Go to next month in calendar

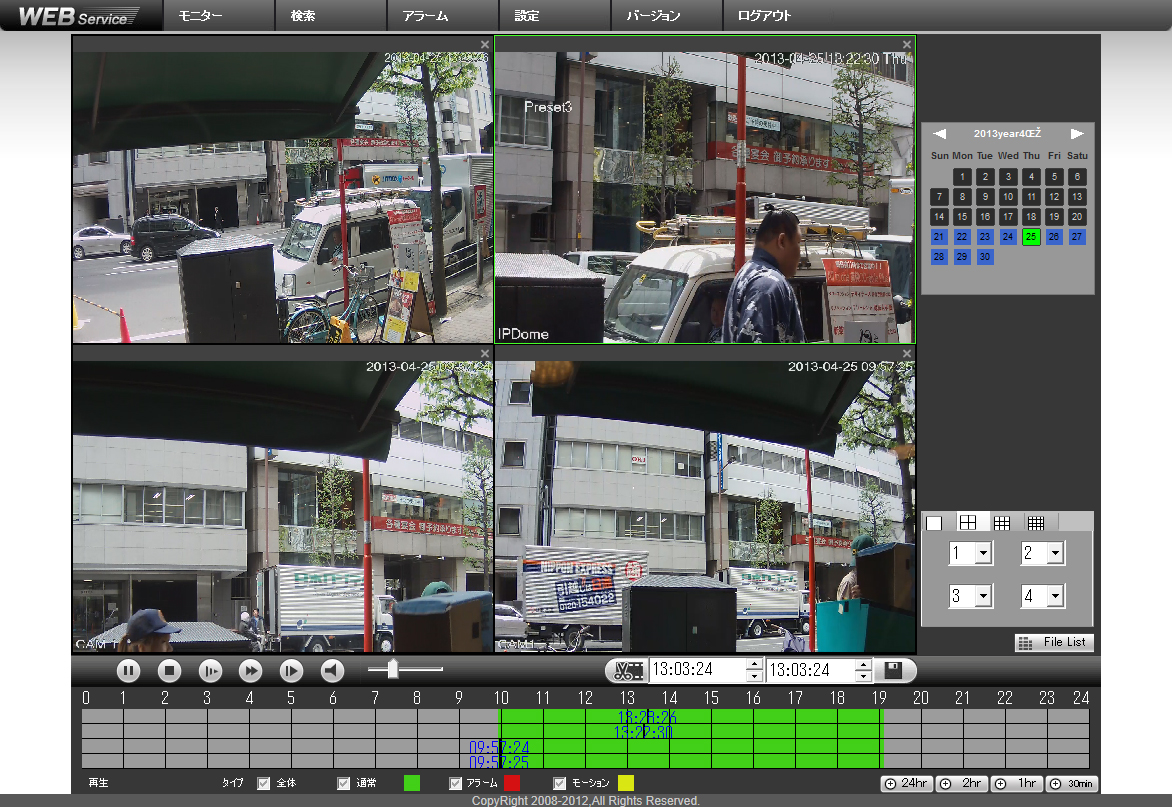click(1077, 134)
